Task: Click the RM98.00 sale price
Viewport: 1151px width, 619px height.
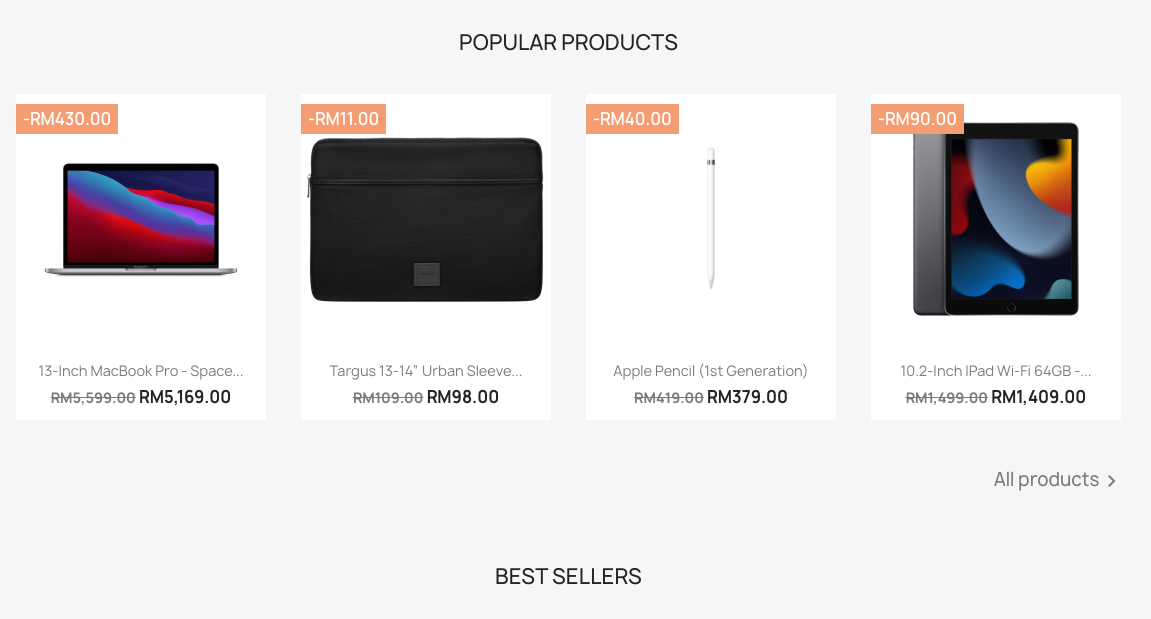Action: point(463,397)
